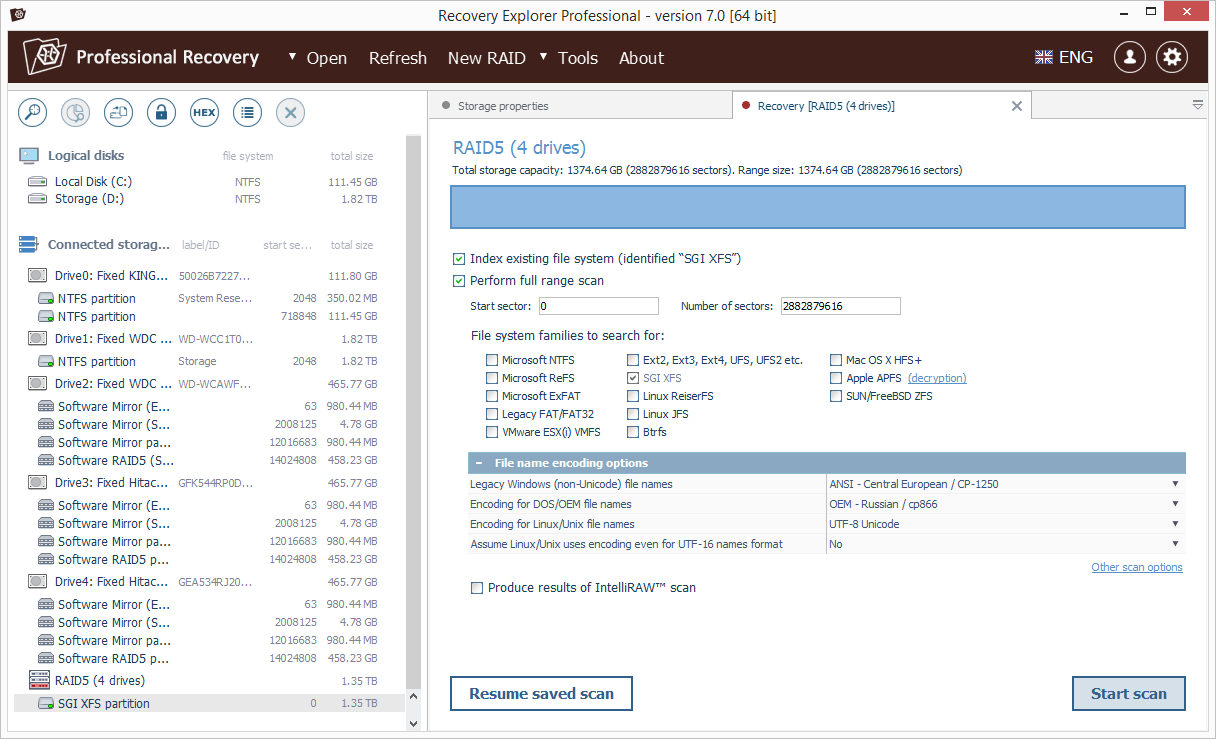The height and width of the screenshot is (739, 1216).
Task: Open the disk space analysis tool
Action: (x=75, y=112)
